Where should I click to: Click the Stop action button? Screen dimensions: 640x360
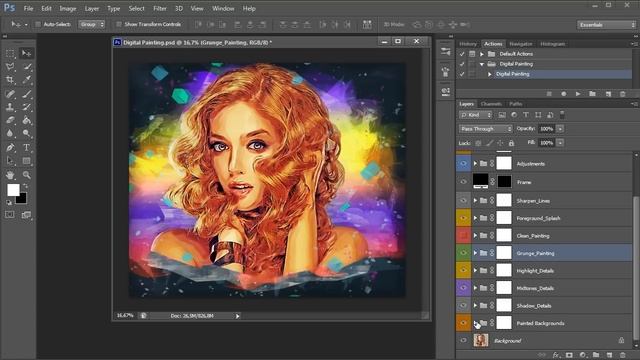click(x=549, y=94)
